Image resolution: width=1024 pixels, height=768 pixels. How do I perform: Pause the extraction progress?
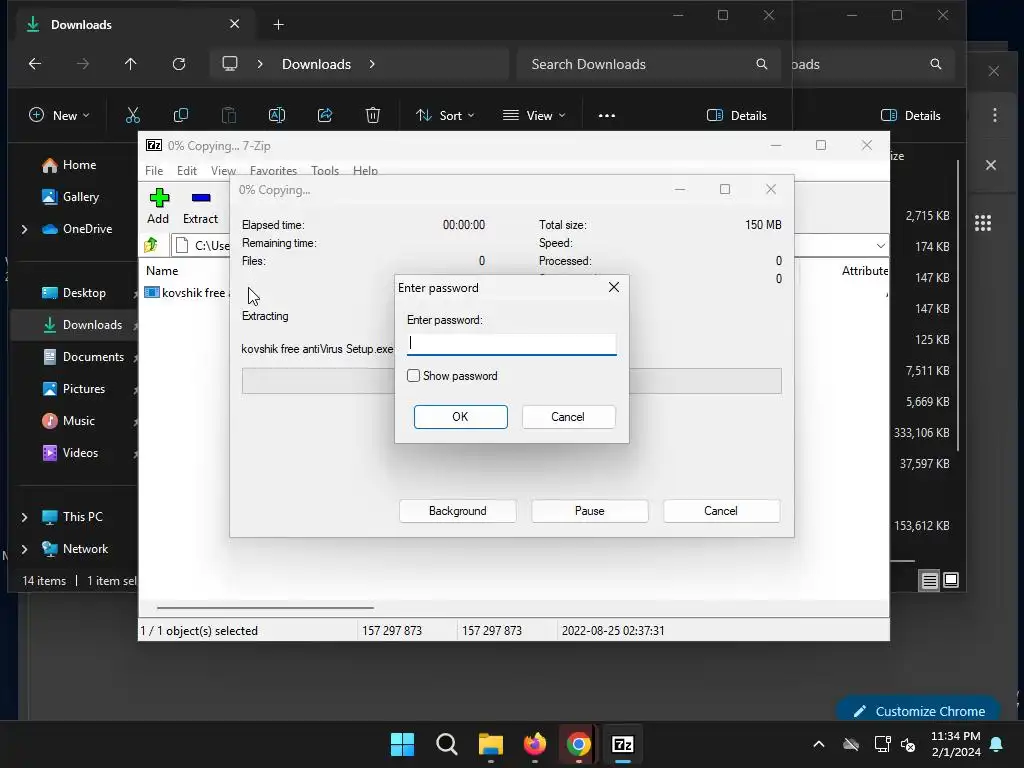[x=590, y=511]
